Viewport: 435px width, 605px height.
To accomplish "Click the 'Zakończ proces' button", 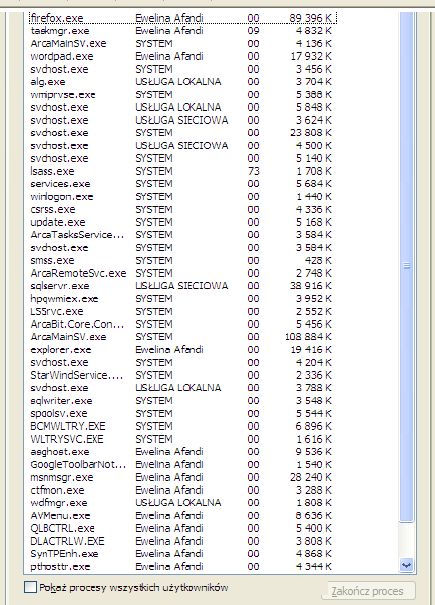I will coord(368,591).
